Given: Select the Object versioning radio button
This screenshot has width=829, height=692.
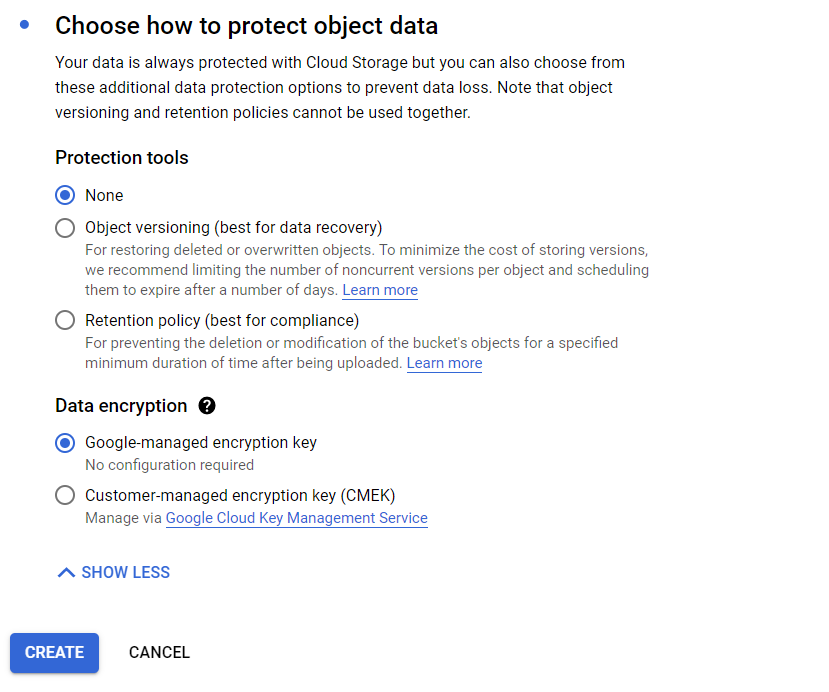Looking at the screenshot, I should coord(65,228).
